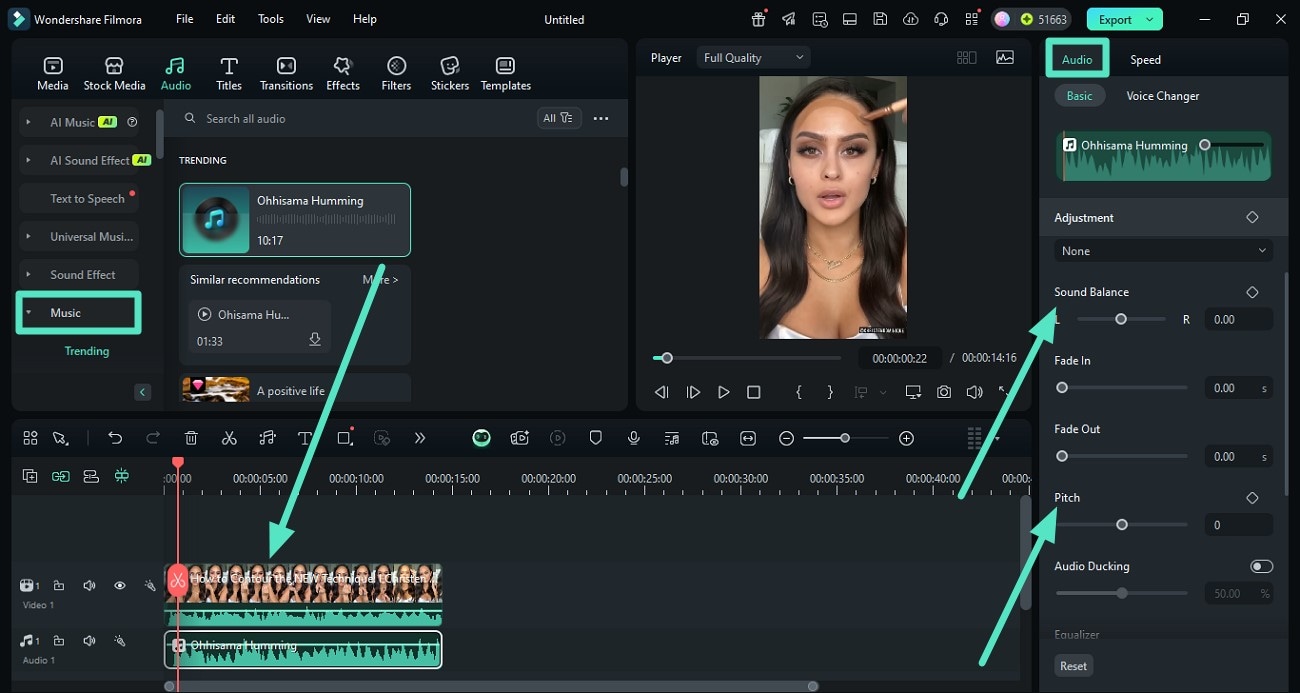Click the delete trash icon in timeline toolbar
Screen dimensions: 1300x693
191,438
